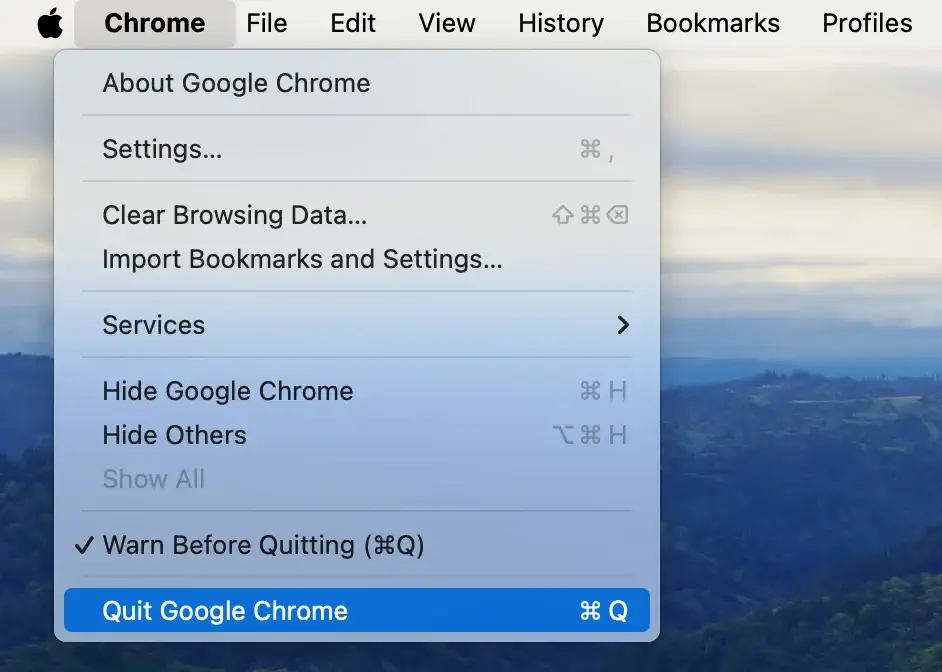
Task: Expand the Services submenu
Action: 357,325
